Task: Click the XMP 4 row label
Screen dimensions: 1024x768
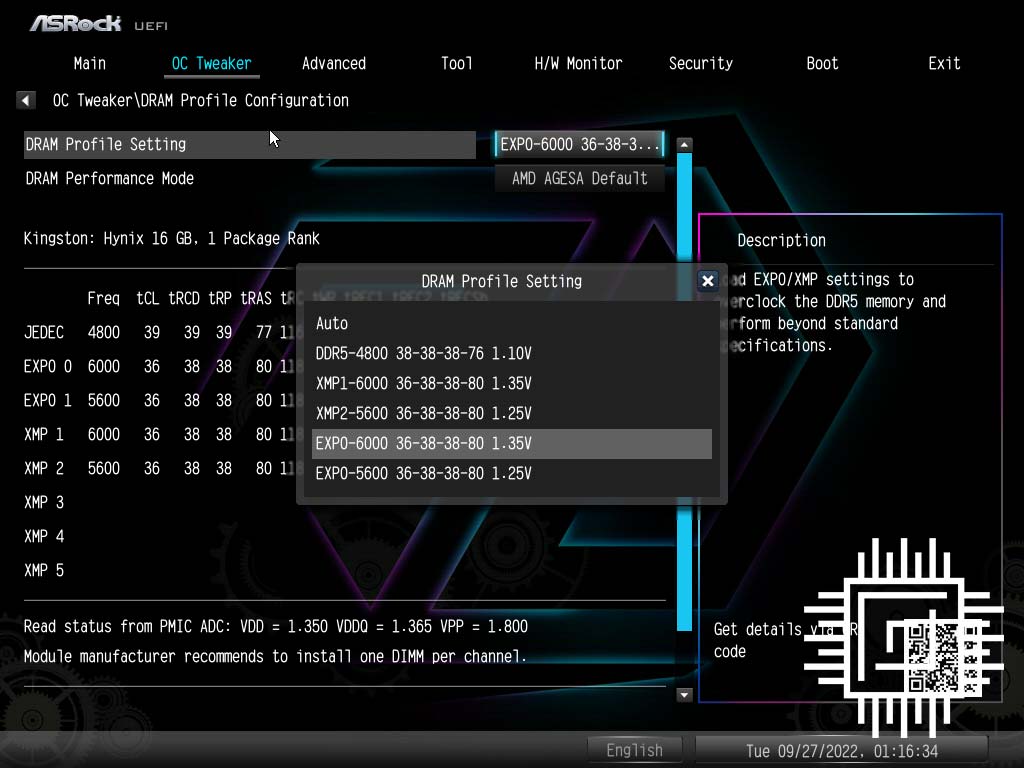Action: (x=44, y=536)
